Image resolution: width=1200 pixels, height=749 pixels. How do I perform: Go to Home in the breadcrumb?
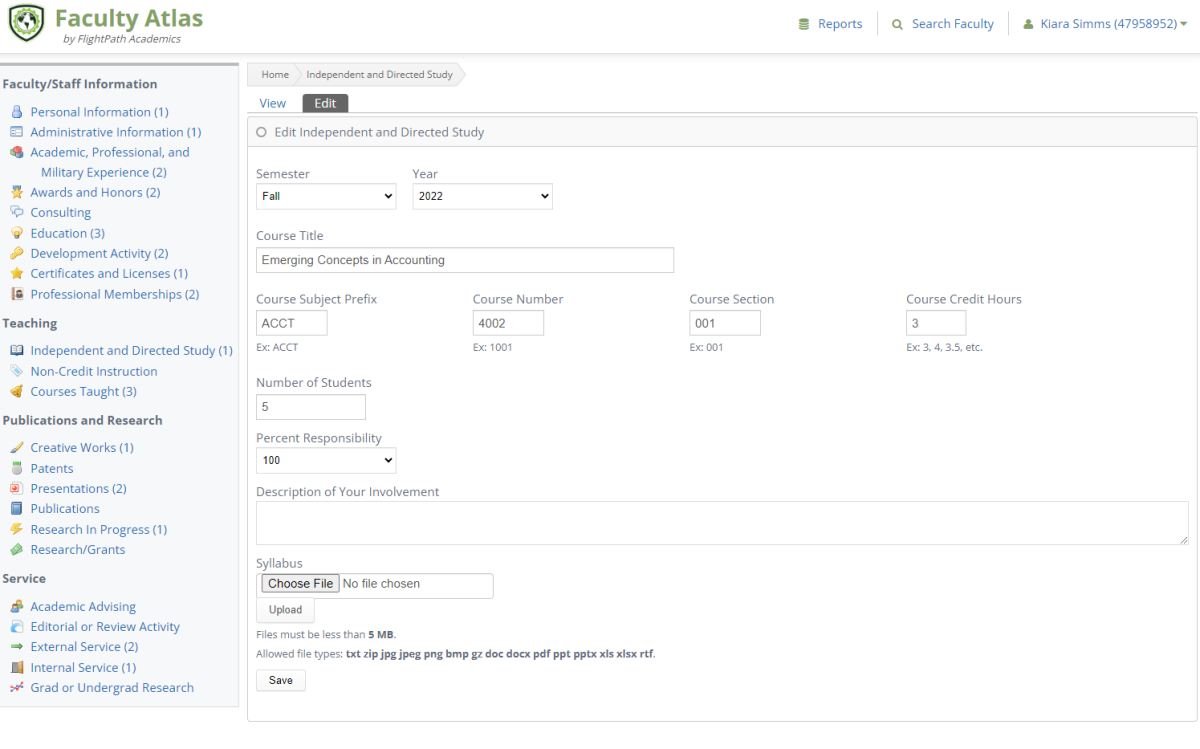click(x=275, y=74)
